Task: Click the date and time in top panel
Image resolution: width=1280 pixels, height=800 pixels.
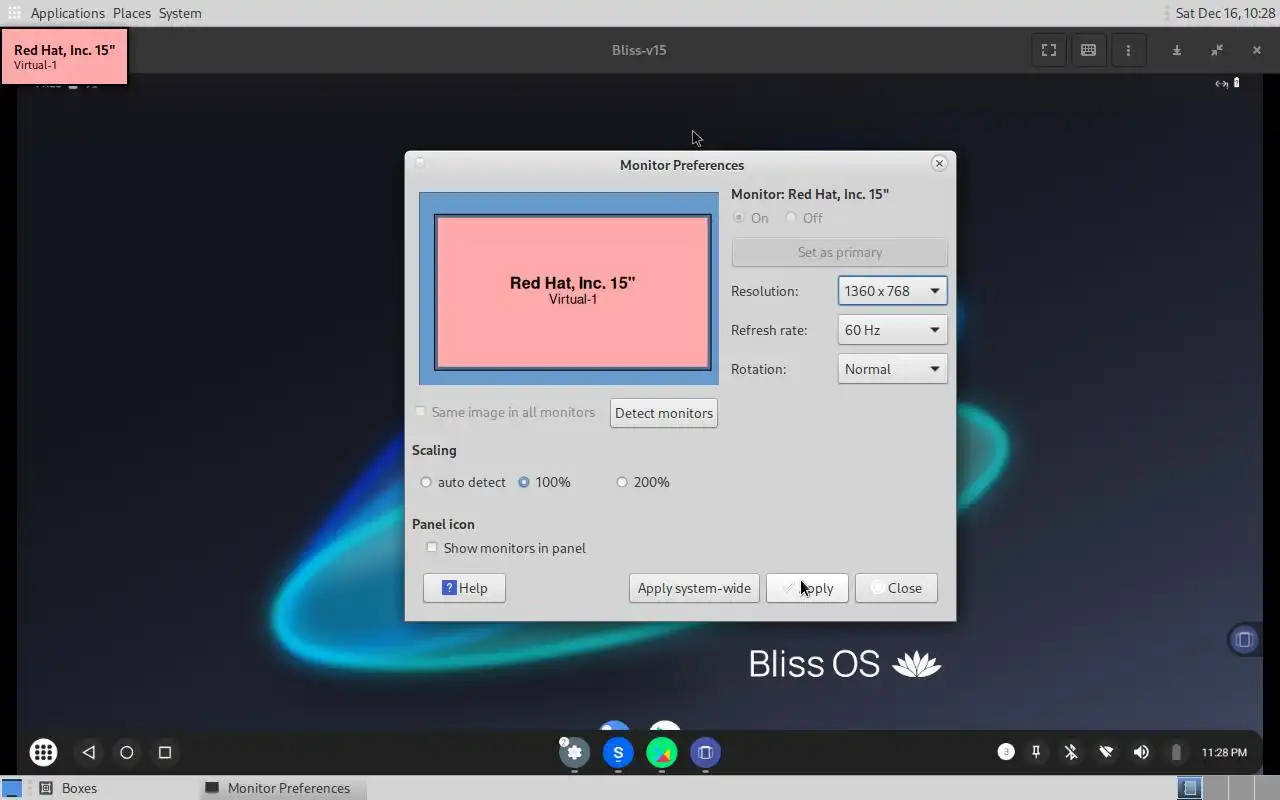Action: 1225,13
